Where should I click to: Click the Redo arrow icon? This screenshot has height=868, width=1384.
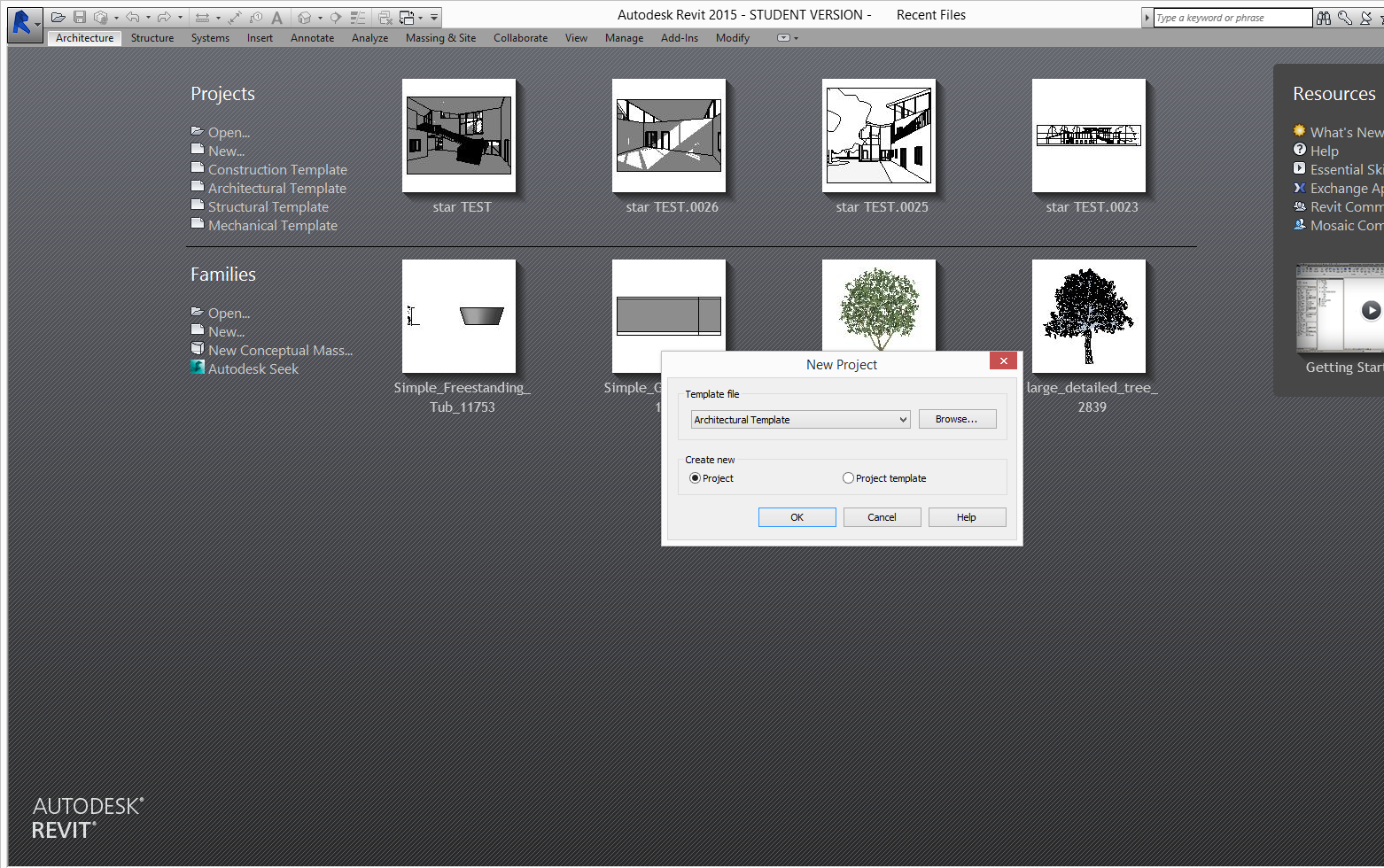click(x=164, y=18)
